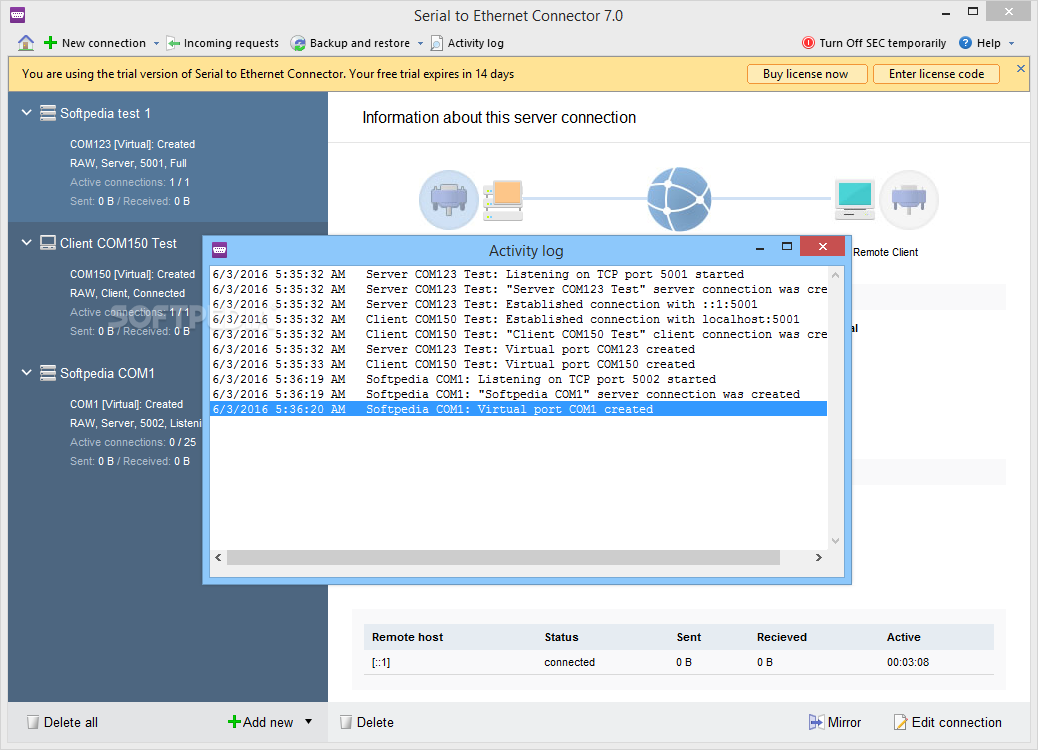Click the blue Help question icon
This screenshot has height=750, width=1038.
click(965, 43)
